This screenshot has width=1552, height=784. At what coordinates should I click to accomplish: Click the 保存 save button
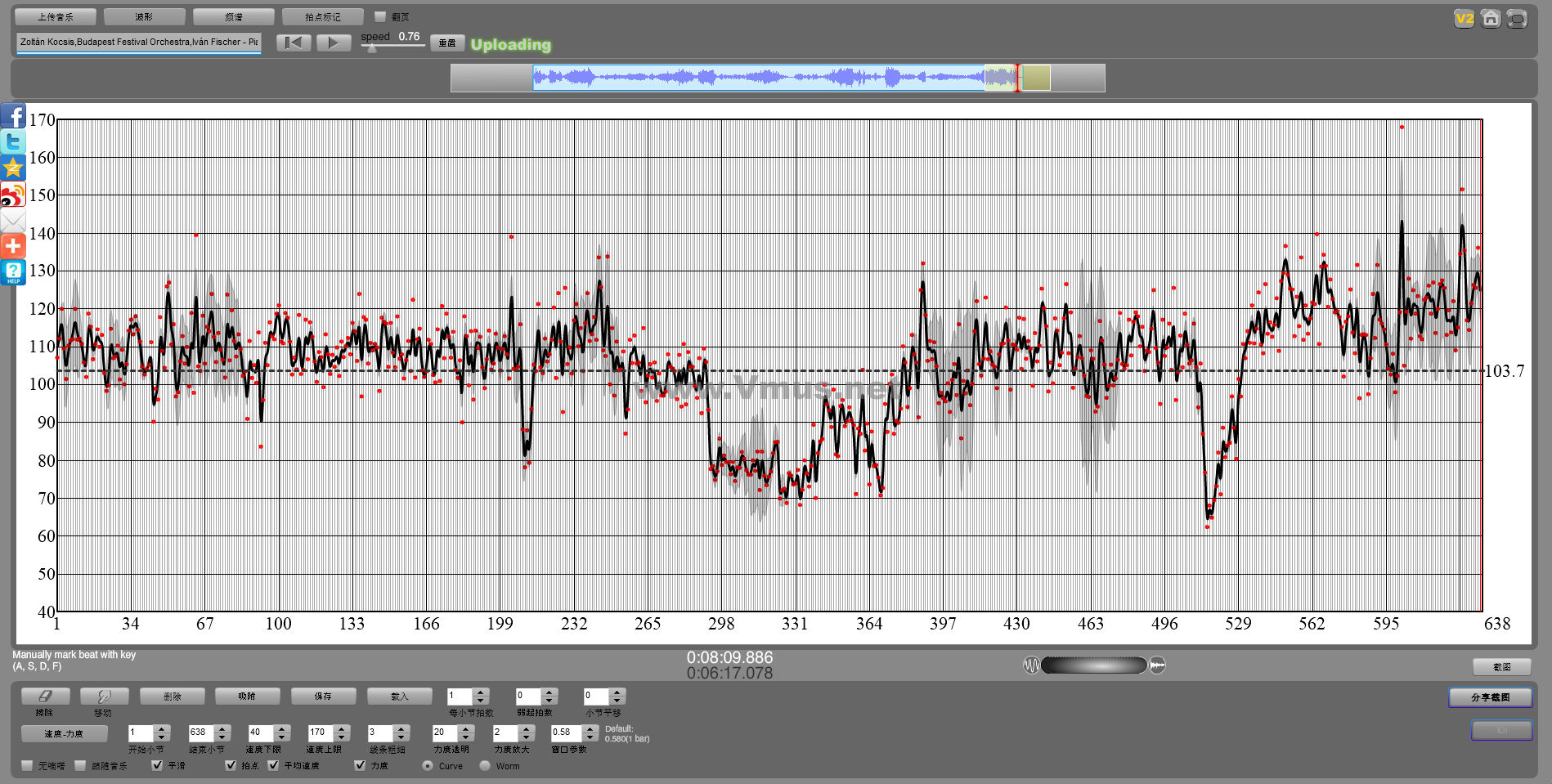click(323, 696)
